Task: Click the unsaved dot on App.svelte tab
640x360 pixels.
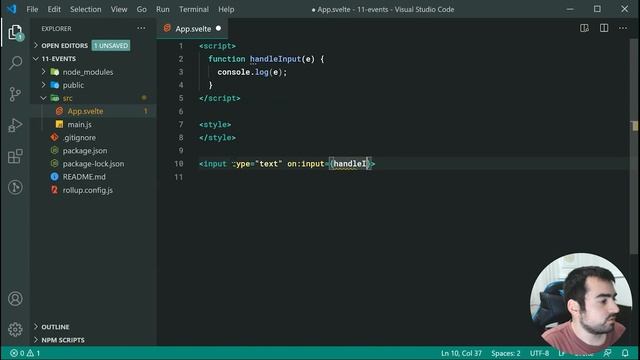Action: click(x=218, y=28)
